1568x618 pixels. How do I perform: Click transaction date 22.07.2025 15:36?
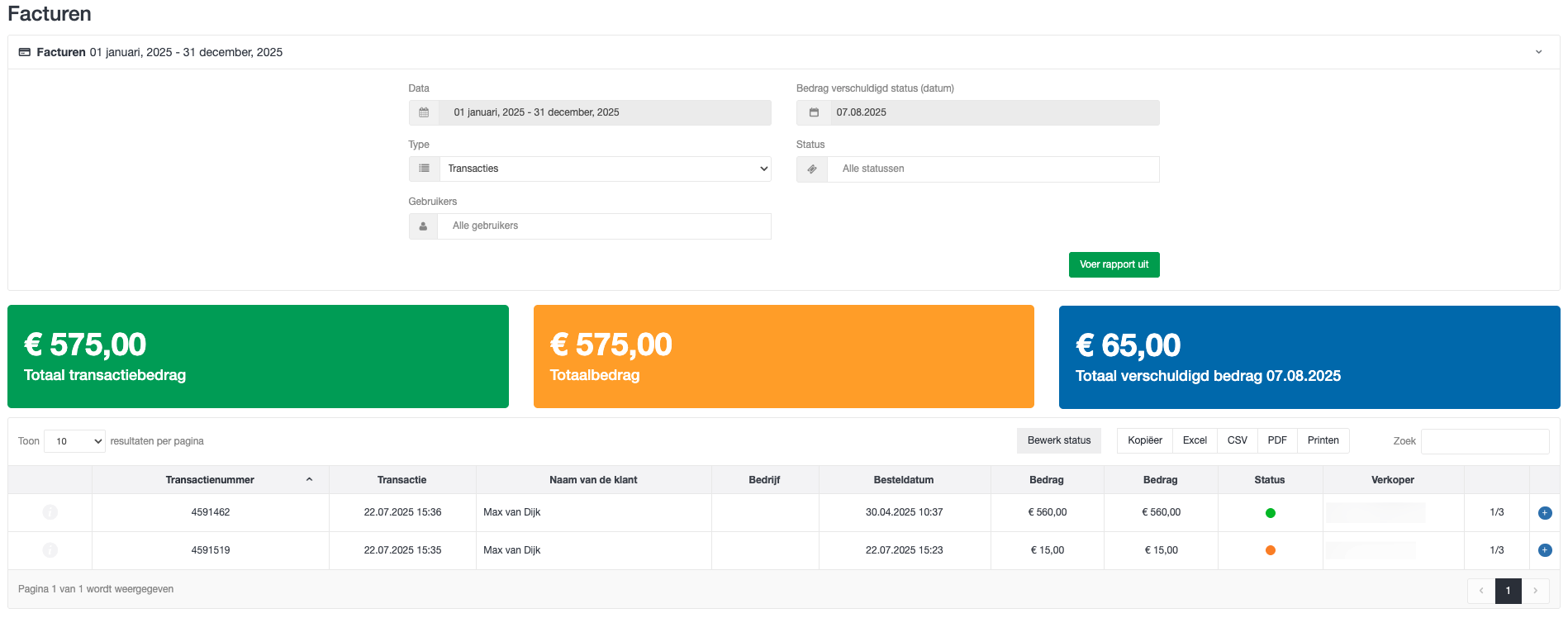[x=402, y=512]
